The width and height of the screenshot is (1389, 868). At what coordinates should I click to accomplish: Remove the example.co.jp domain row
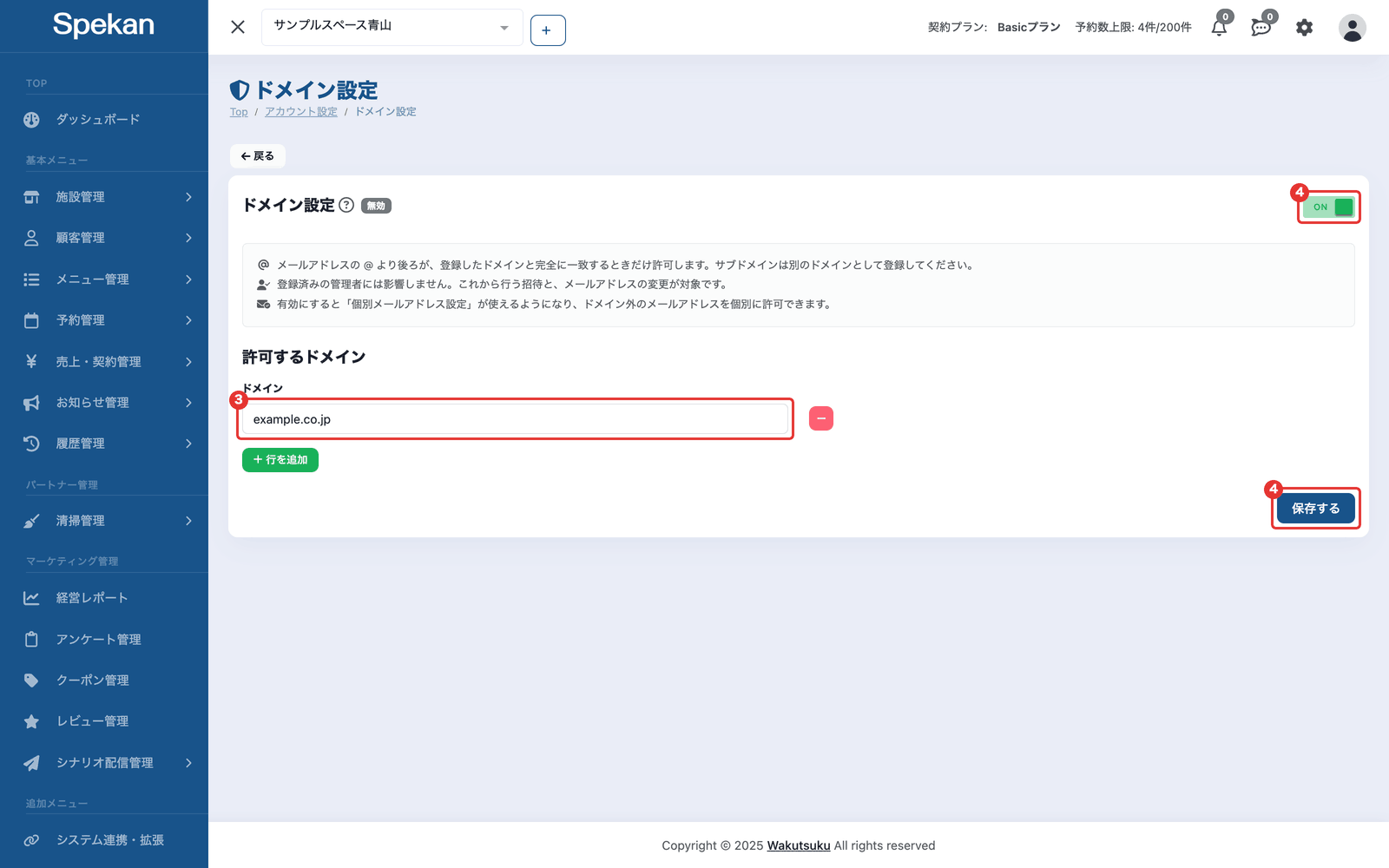point(821,418)
